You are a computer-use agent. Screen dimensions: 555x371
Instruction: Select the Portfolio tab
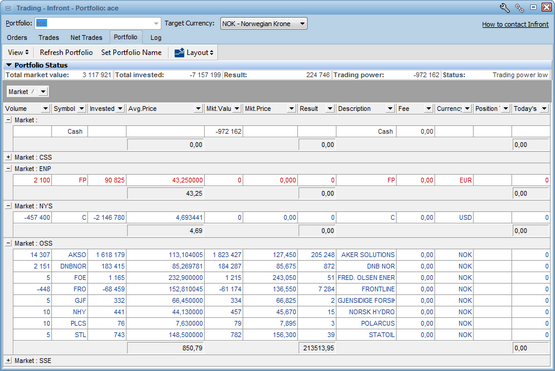[x=125, y=37]
